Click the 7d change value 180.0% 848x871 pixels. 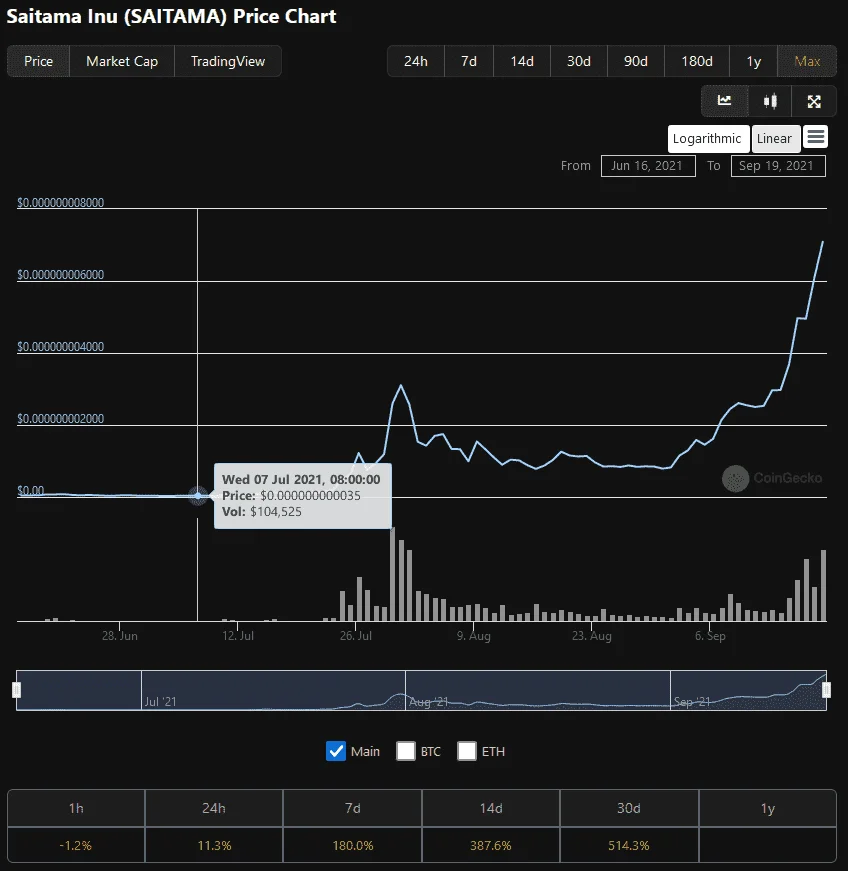coord(353,845)
